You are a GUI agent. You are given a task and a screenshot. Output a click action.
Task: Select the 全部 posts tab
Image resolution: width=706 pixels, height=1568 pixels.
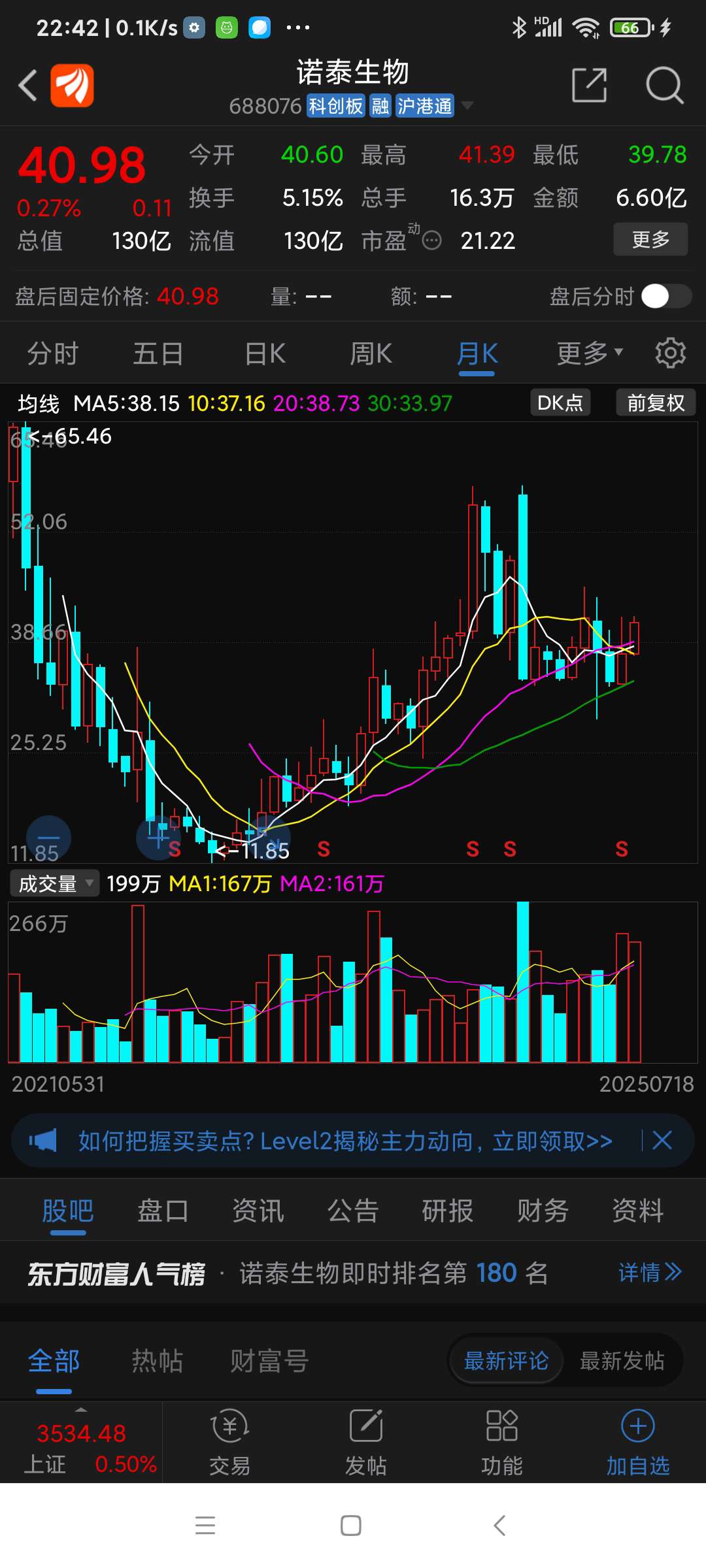(54, 1361)
